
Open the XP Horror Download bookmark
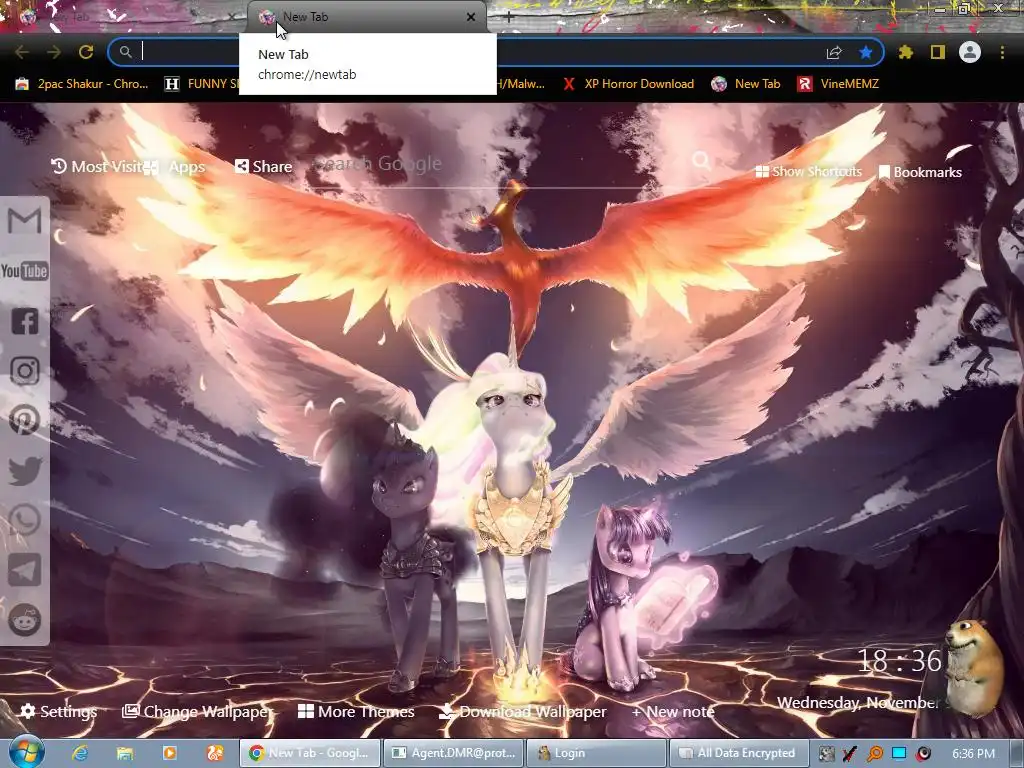(628, 84)
